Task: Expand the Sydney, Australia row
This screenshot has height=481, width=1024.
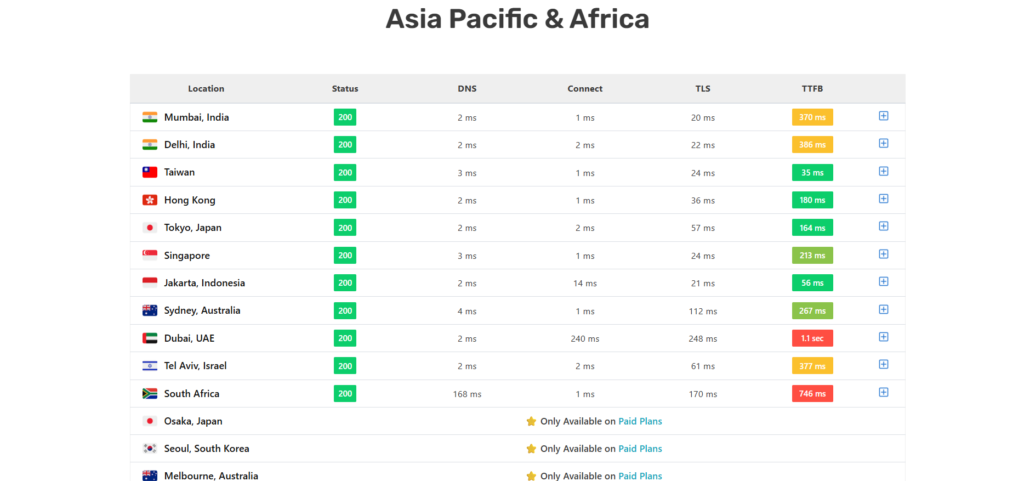Action: tap(883, 309)
